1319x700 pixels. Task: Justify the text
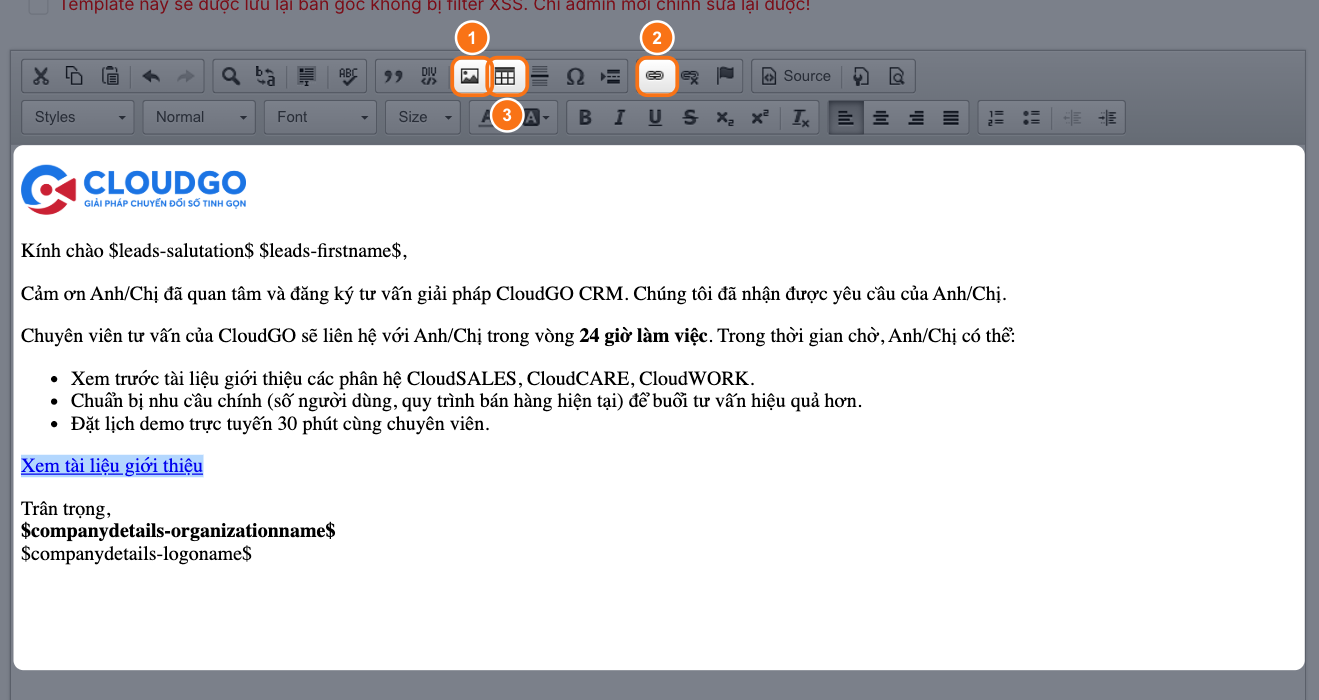[x=951, y=117]
